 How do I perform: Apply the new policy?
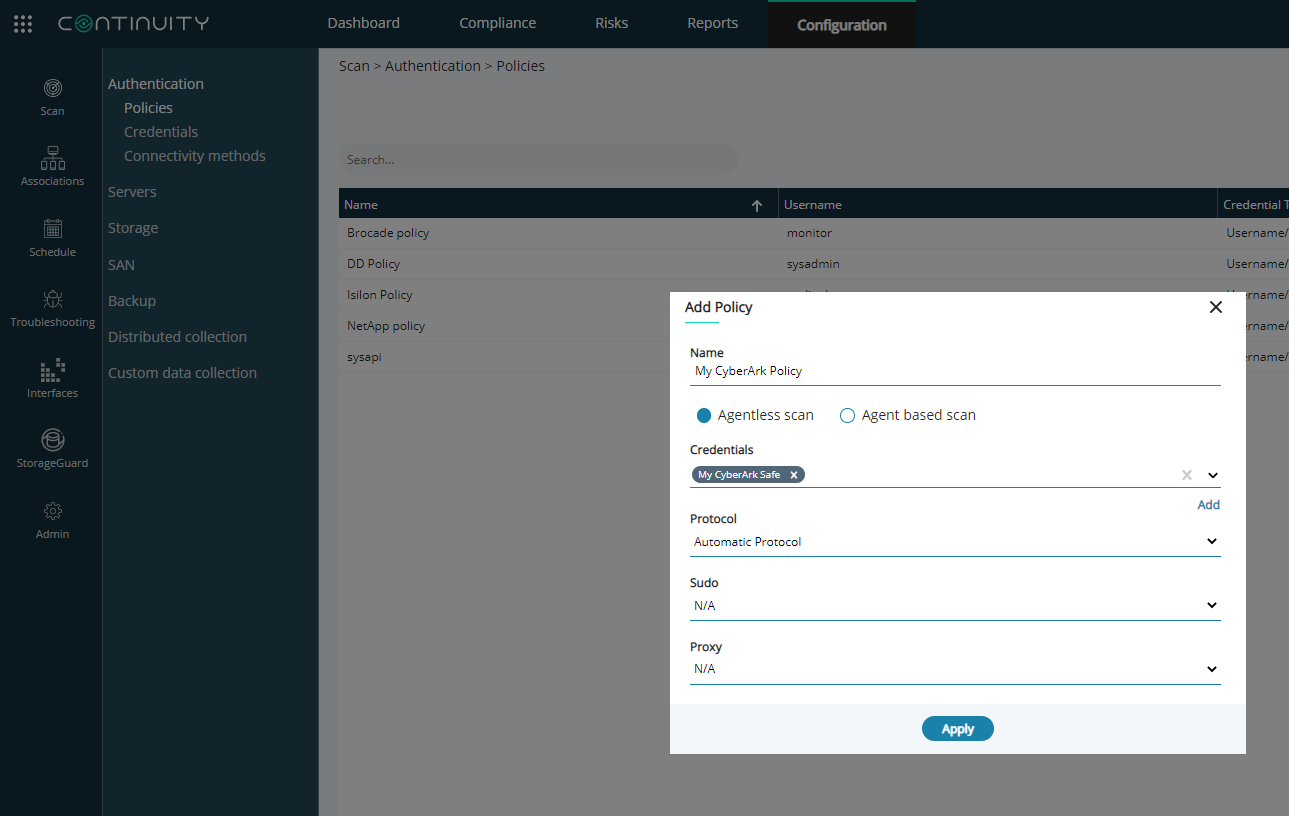(x=957, y=729)
